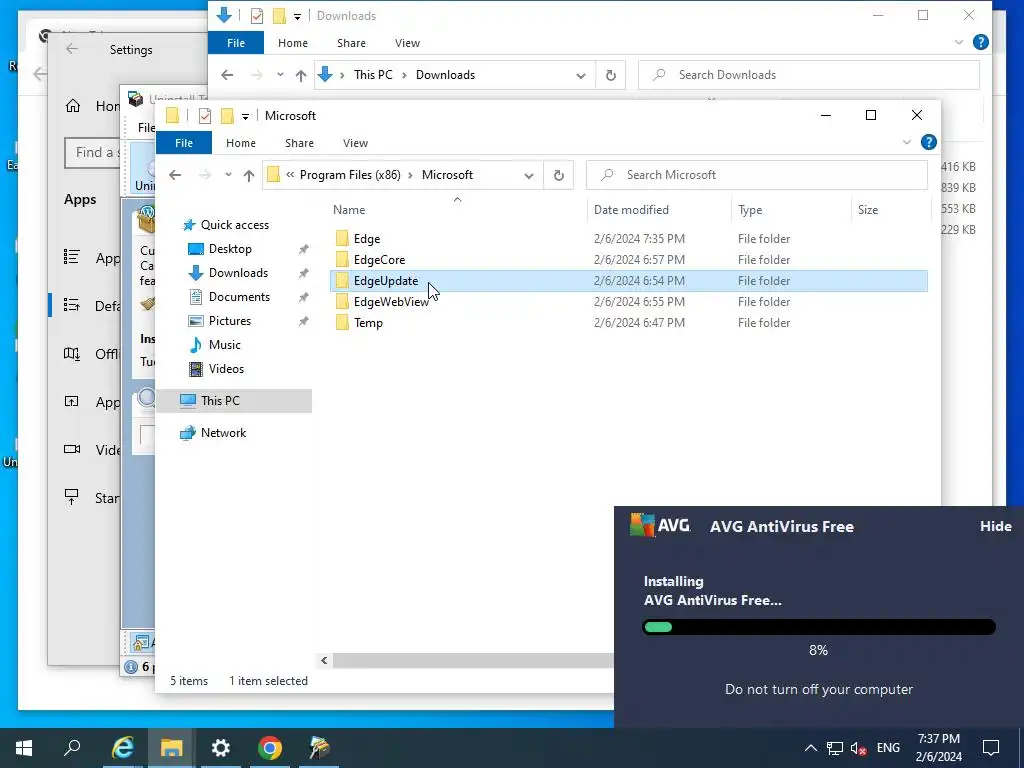Open Share ribbon tab in Microsoft window
1024x768 pixels.
click(x=299, y=143)
